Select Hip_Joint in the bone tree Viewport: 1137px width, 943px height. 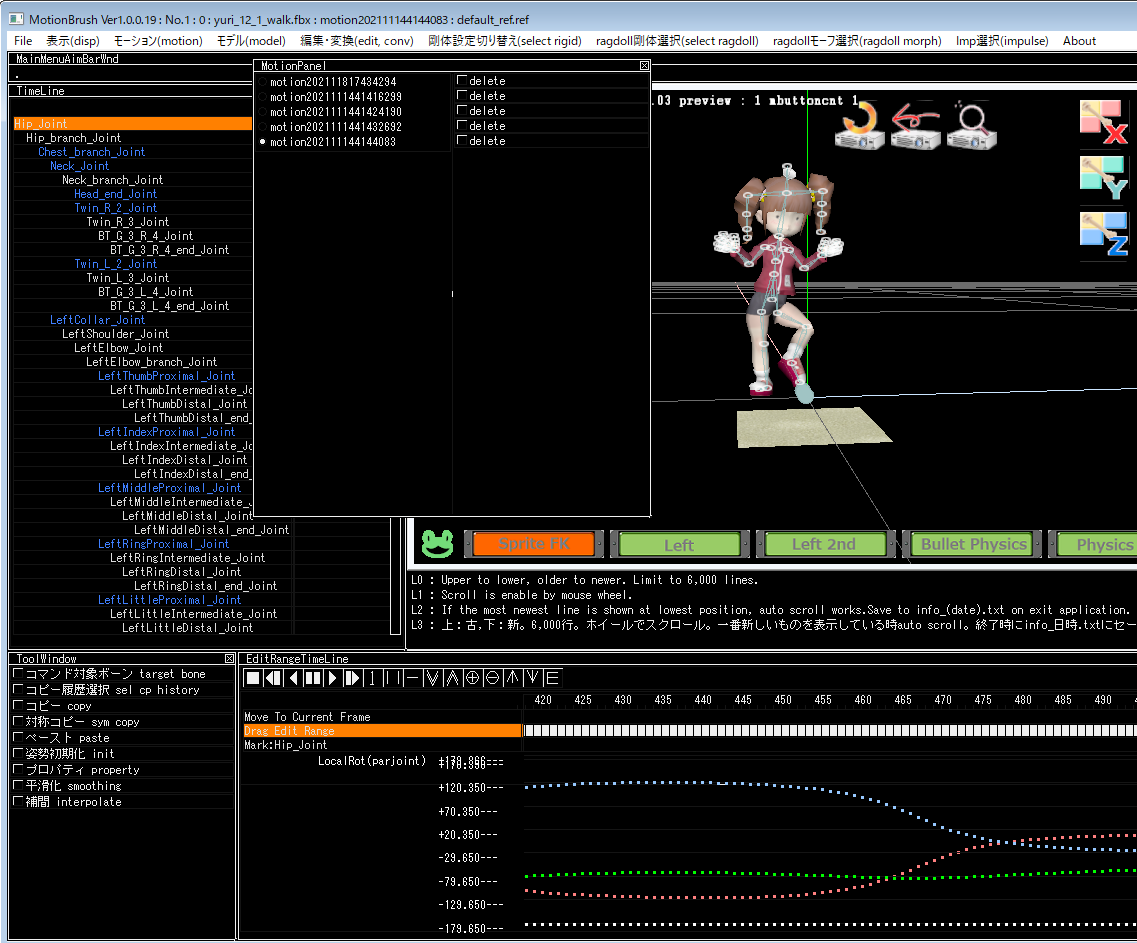pos(40,124)
